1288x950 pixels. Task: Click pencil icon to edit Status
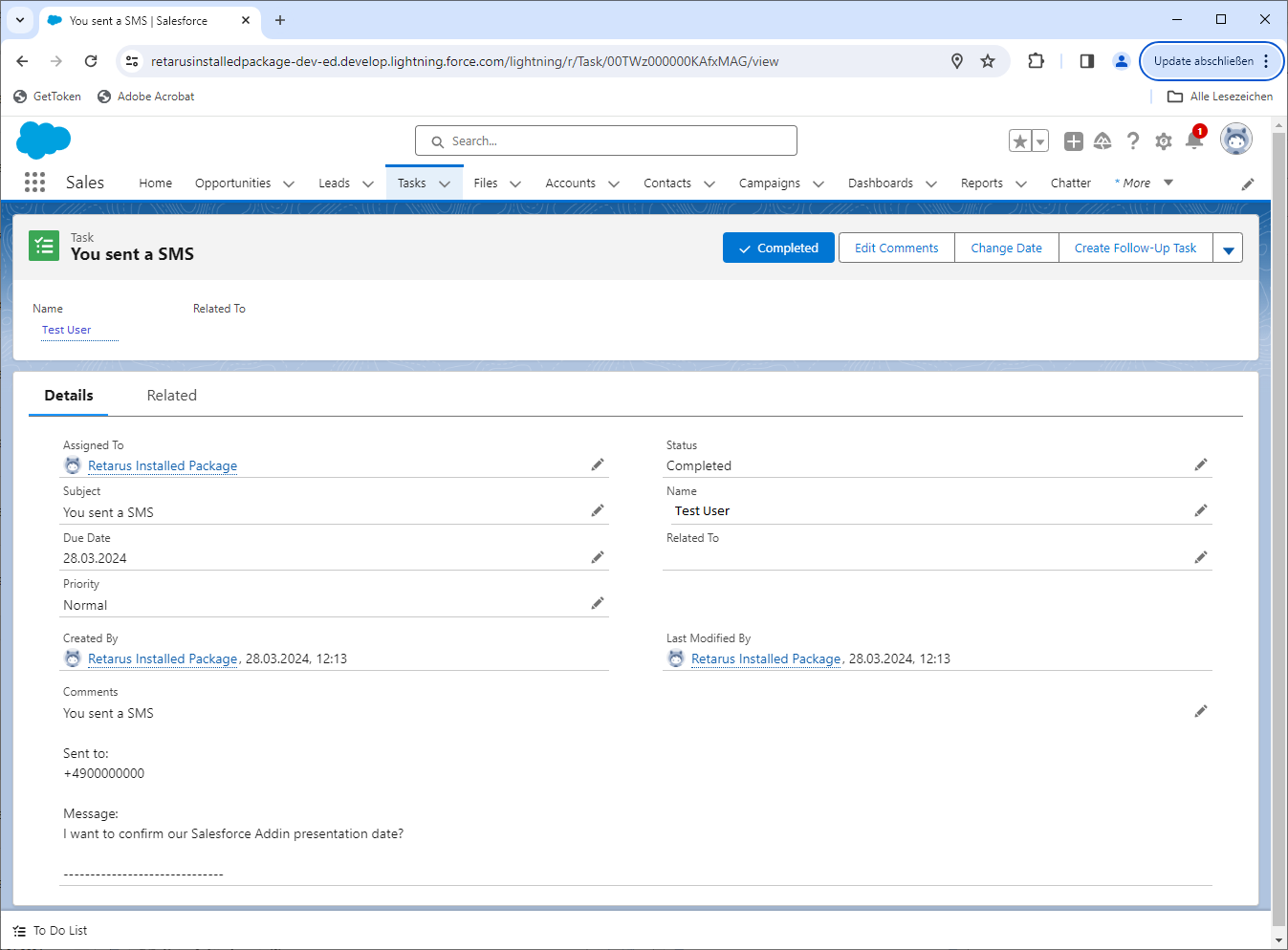pos(1201,465)
